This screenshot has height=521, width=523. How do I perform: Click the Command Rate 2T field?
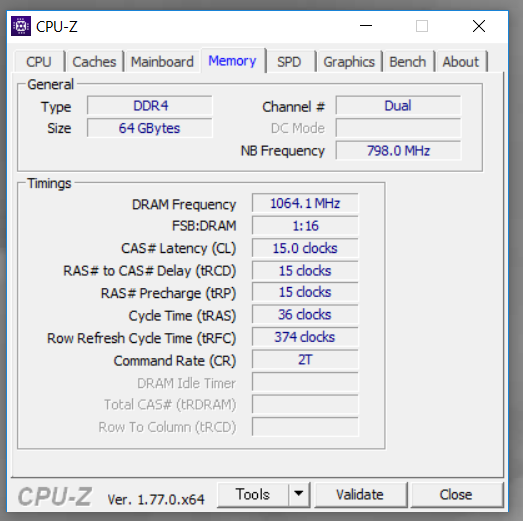coord(305,360)
